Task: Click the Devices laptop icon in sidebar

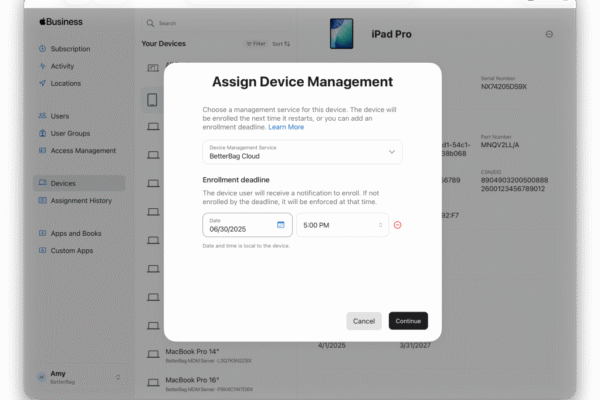Action: (x=42, y=183)
